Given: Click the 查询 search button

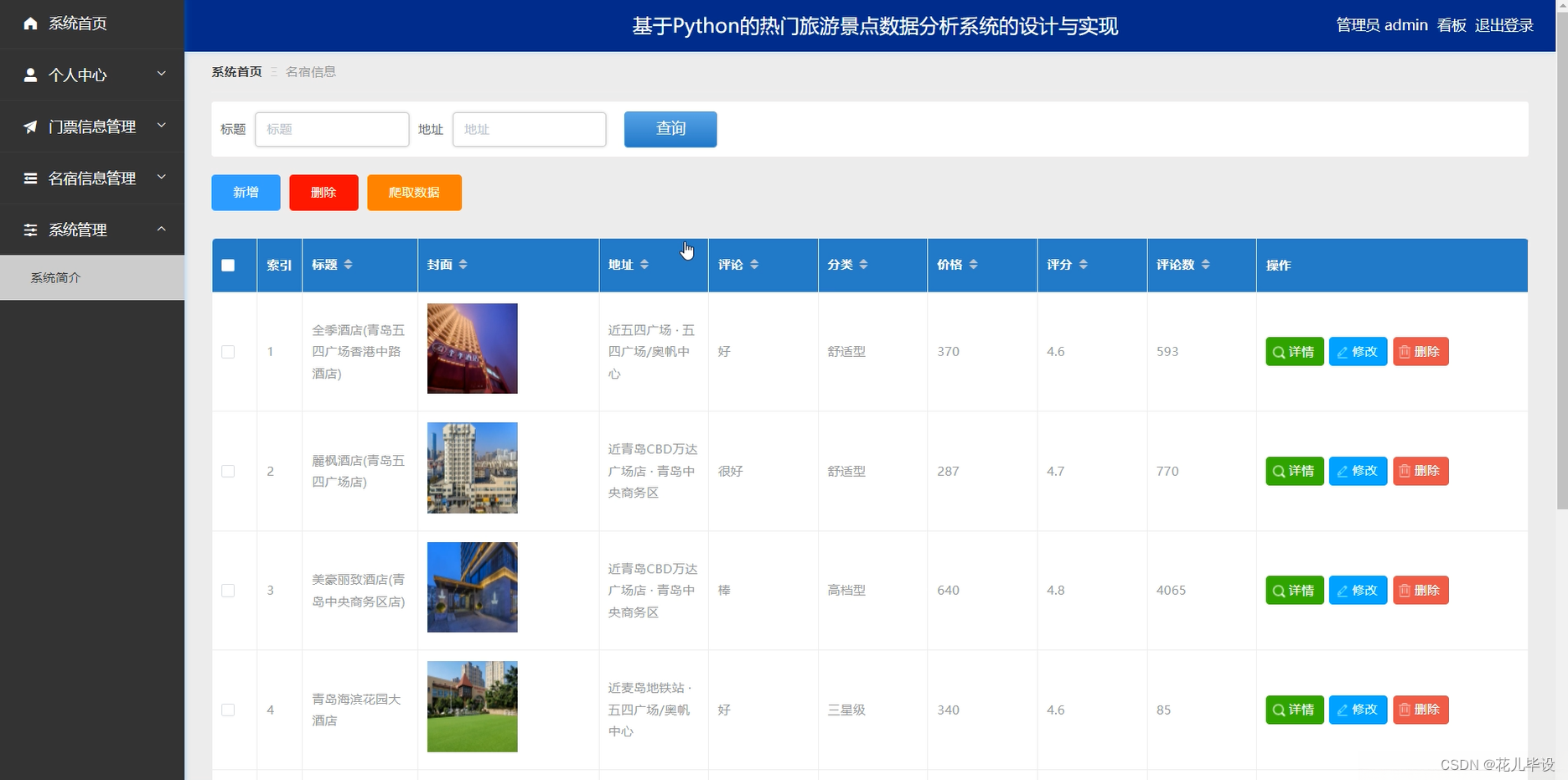Looking at the screenshot, I should [x=670, y=129].
